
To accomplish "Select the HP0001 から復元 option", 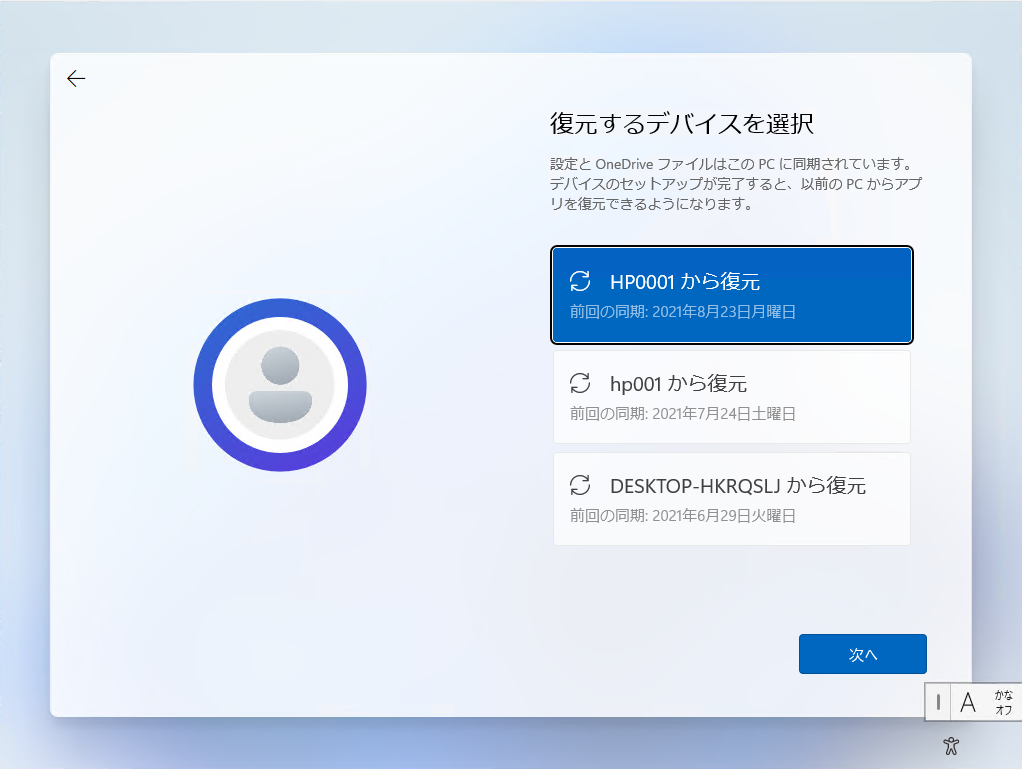I will point(731,295).
